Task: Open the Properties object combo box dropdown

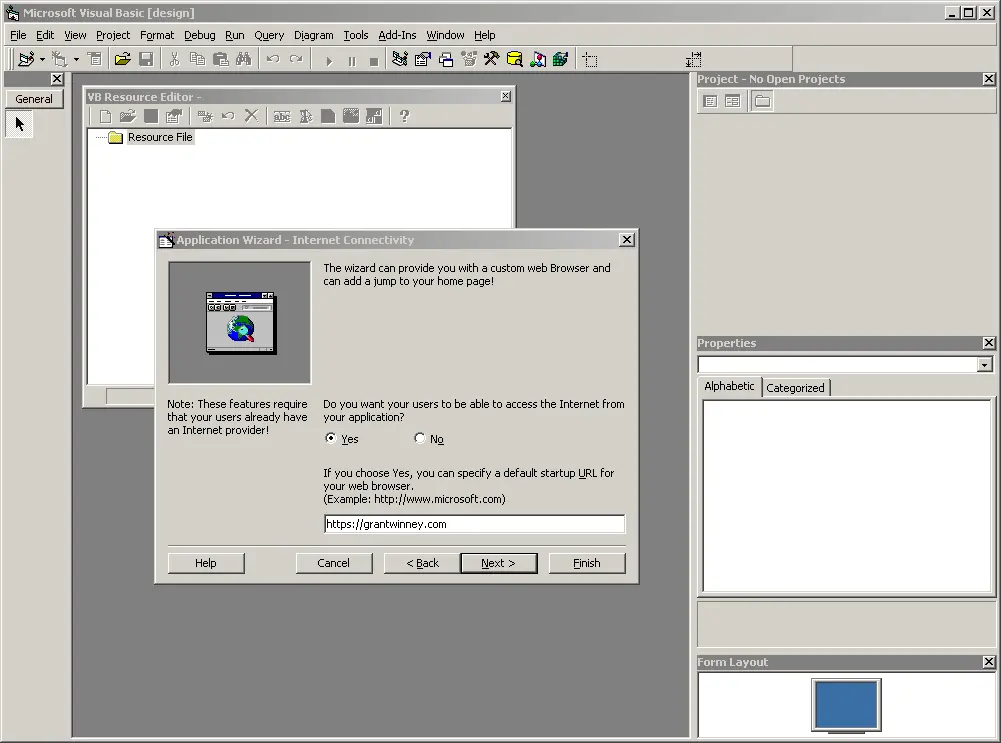Action: 984,364
